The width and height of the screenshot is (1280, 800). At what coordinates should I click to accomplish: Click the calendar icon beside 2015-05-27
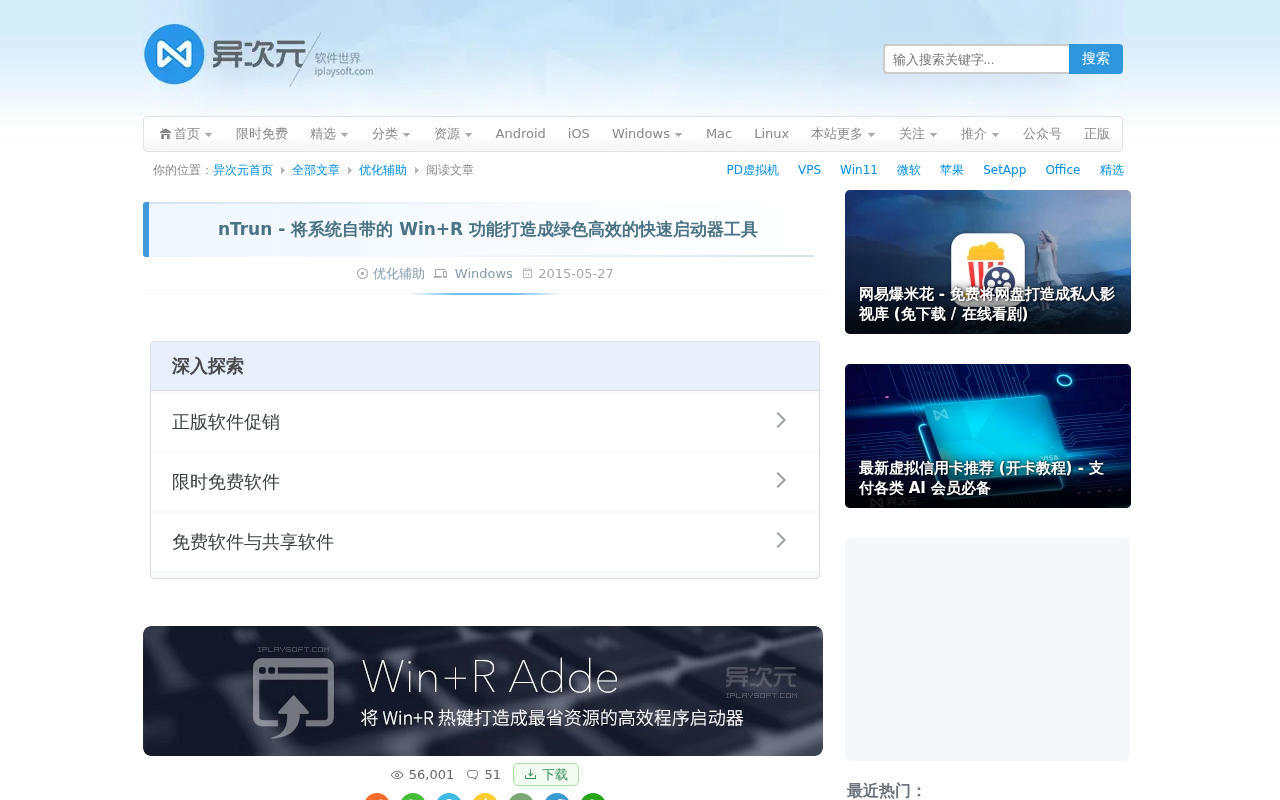pos(528,274)
